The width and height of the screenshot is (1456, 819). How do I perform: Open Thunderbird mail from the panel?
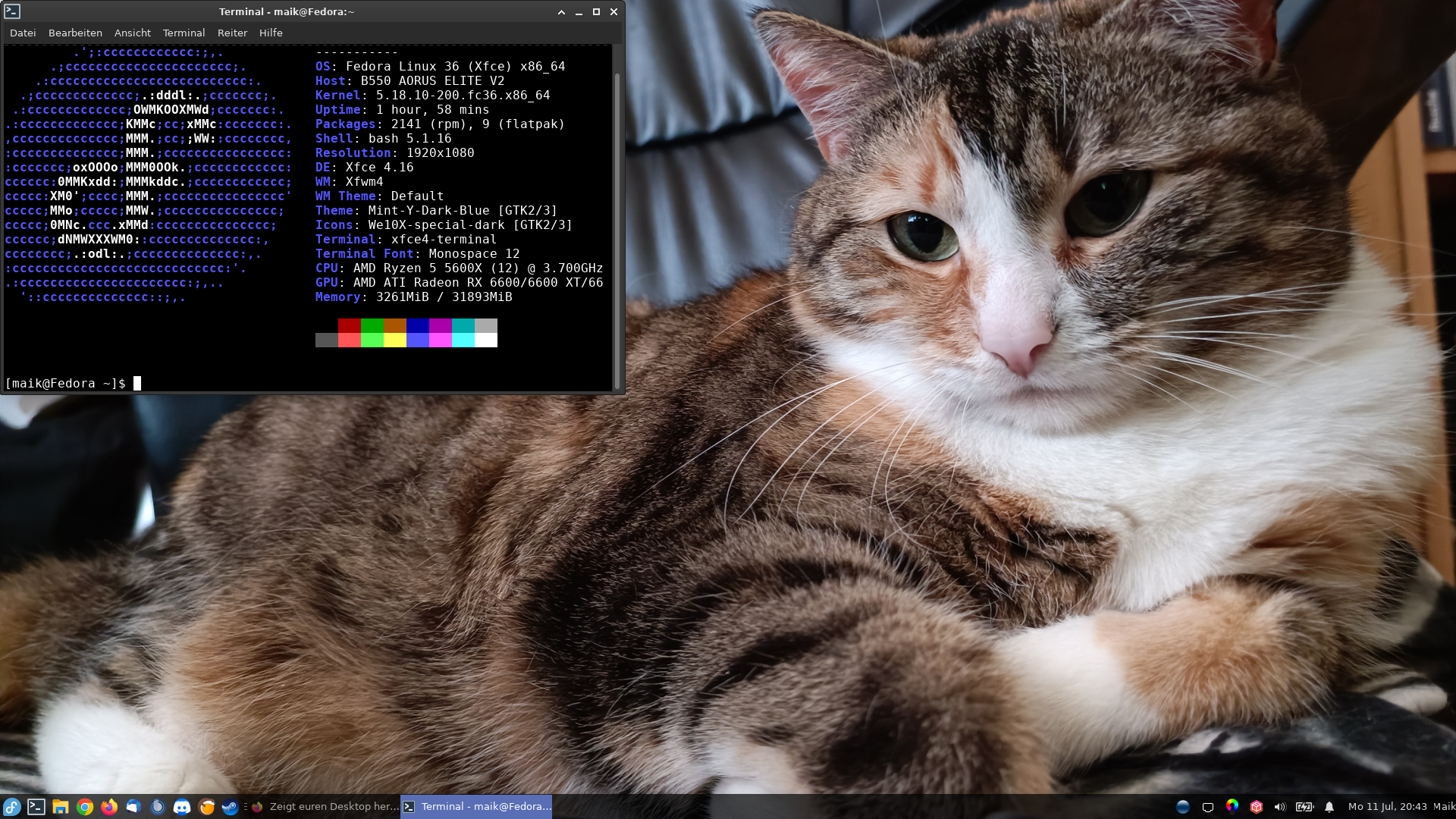pos(133,807)
